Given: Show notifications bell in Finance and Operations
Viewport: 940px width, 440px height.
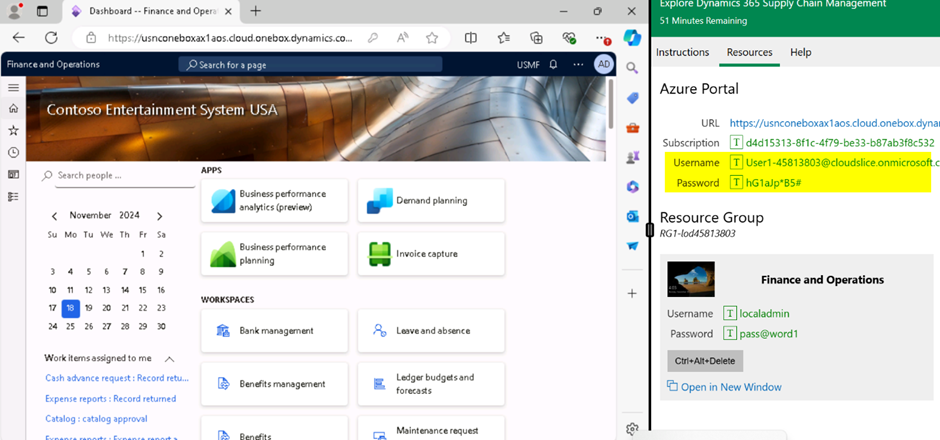Looking at the screenshot, I should pyautogui.click(x=553, y=64).
